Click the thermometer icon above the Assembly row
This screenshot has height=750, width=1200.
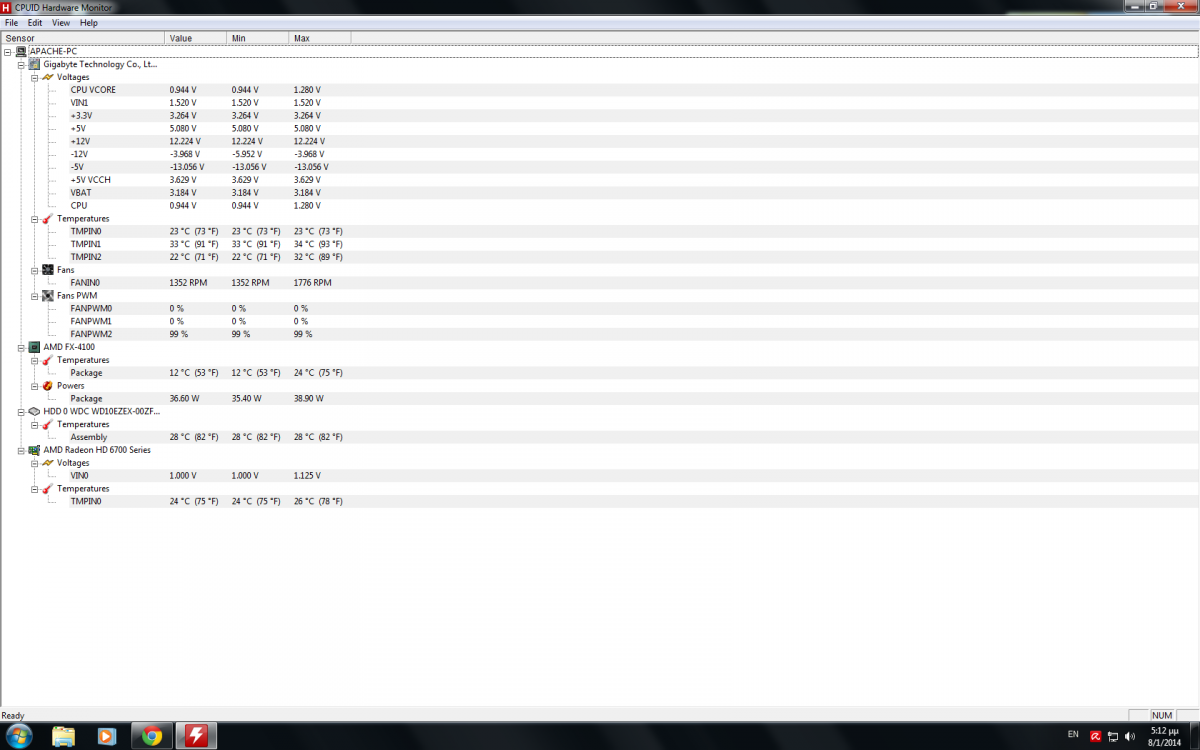pyautogui.click(x=47, y=424)
